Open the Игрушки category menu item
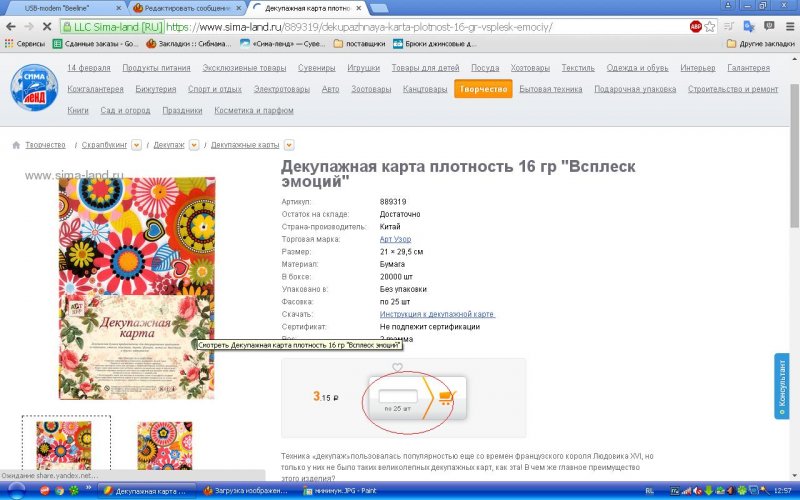 pyautogui.click(x=363, y=68)
